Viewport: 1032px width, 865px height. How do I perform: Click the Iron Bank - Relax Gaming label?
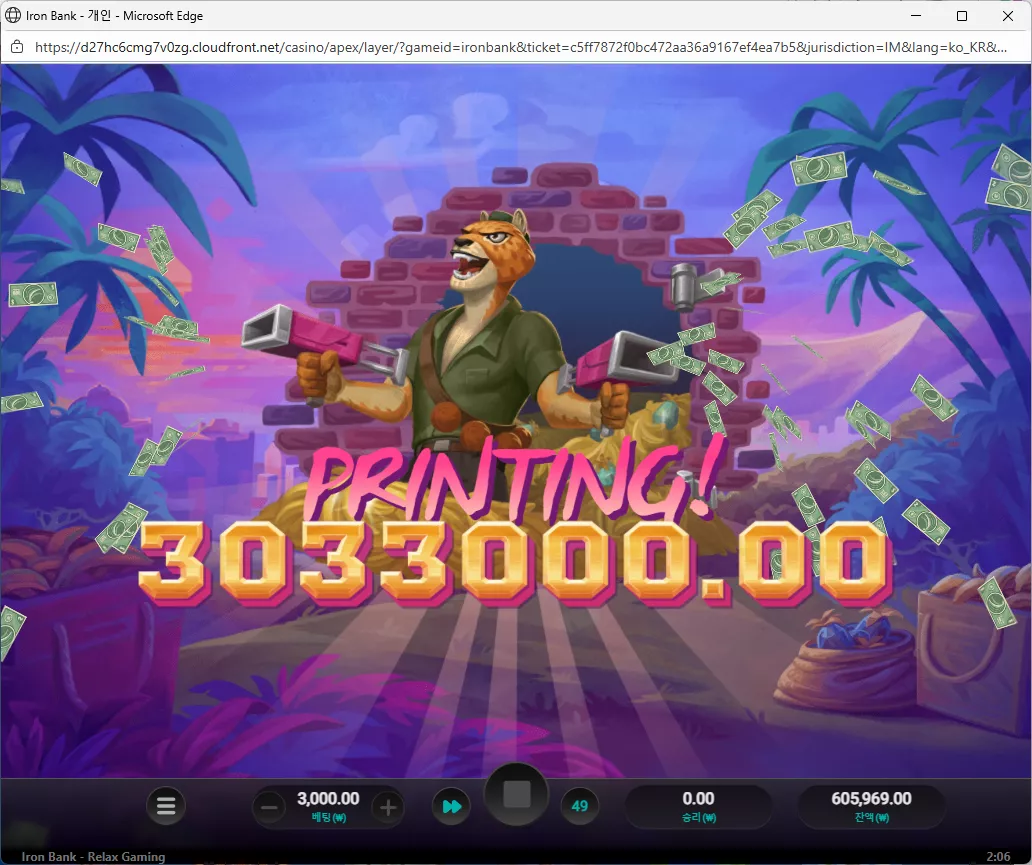pyautogui.click(x=93, y=856)
